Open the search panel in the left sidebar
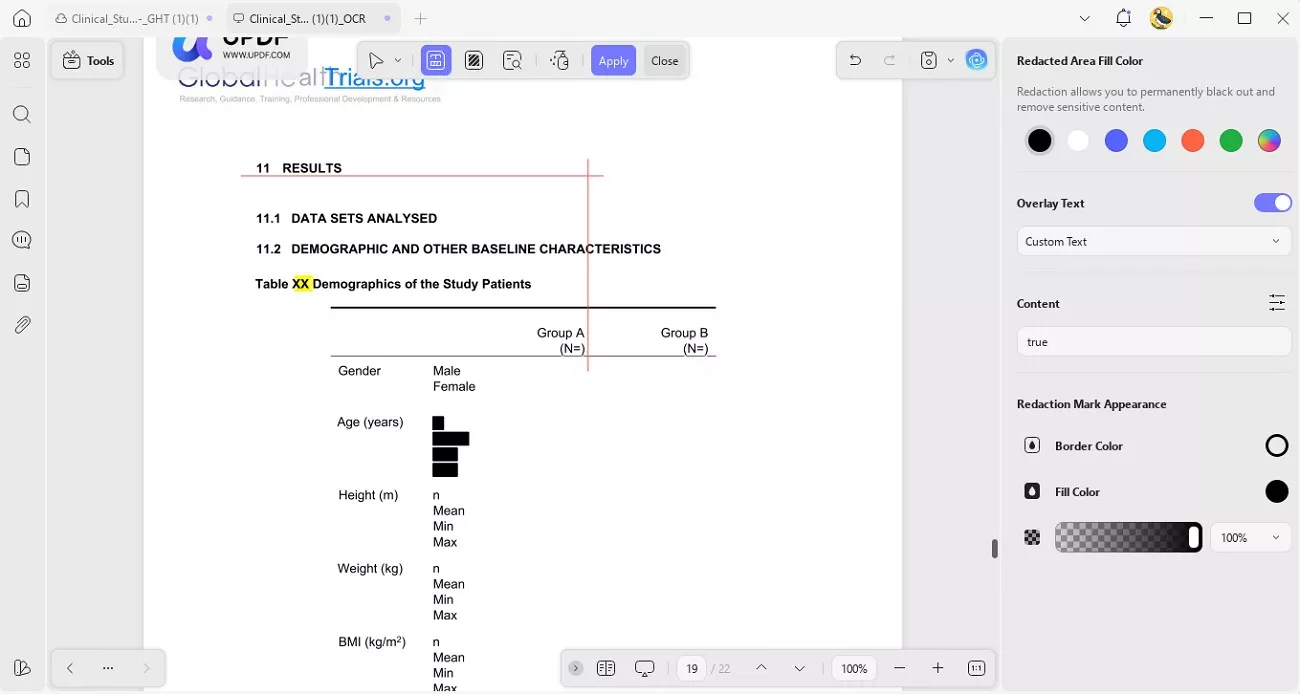 tap(22, 114)
